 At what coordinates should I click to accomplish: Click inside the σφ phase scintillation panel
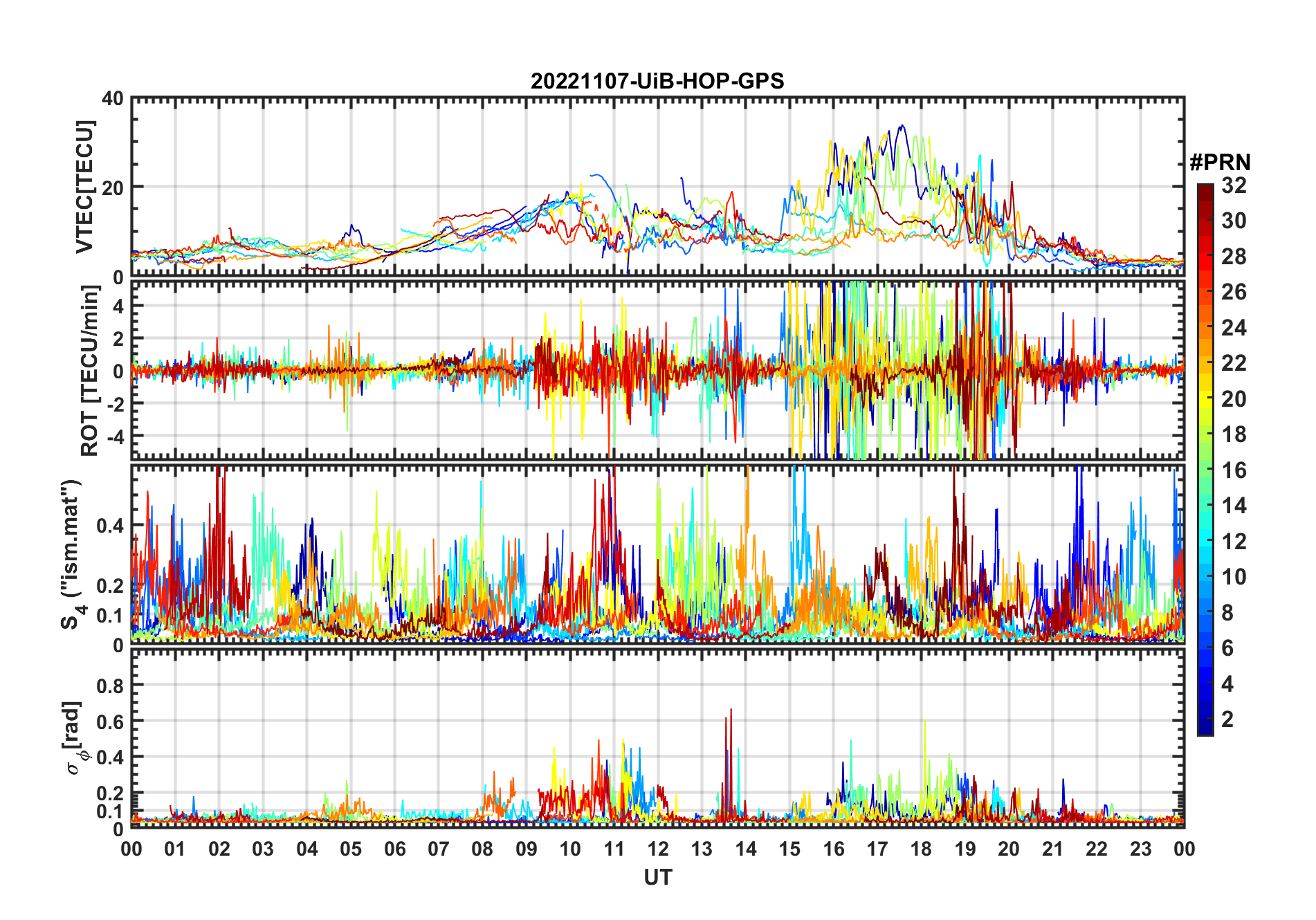[657, 737]
